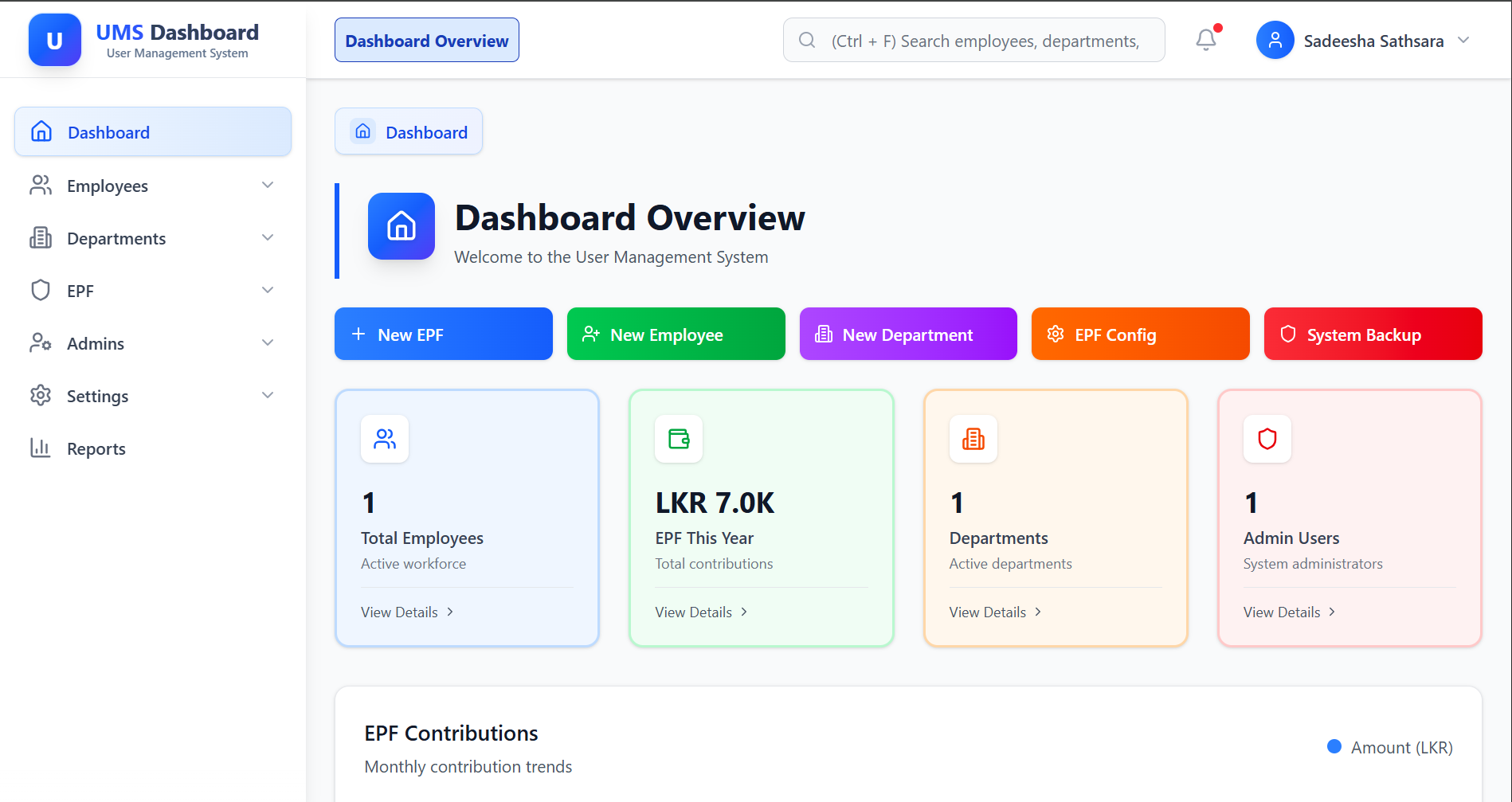Click the Dashboard breadcrumb link

pos(409,131)
